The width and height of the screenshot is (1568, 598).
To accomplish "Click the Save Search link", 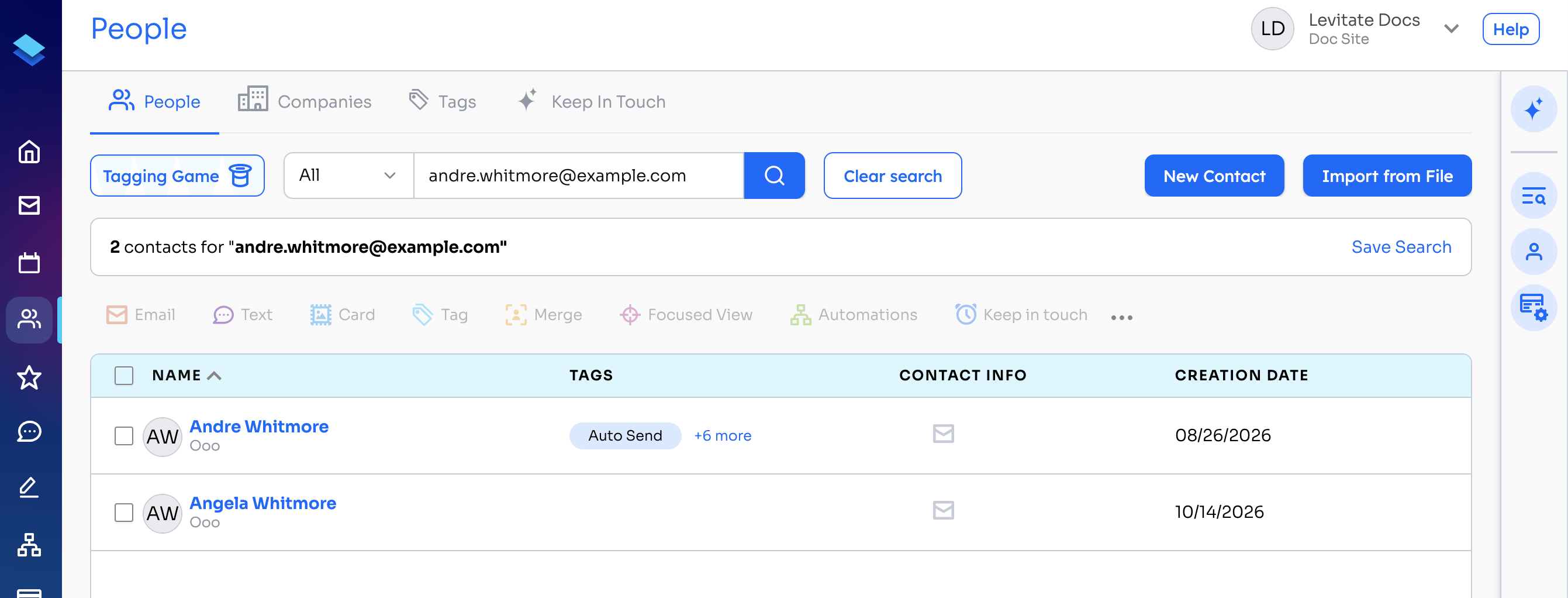I will pos(1401,248).
